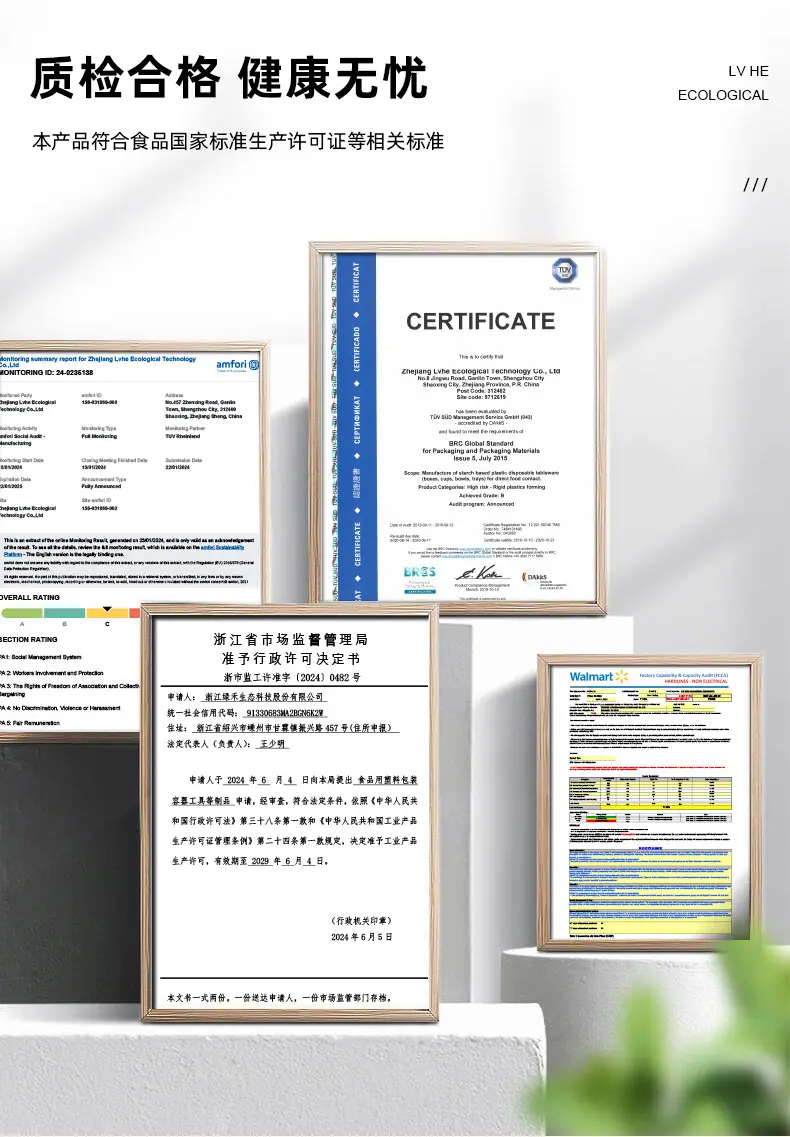Image resolution: width=790 pixels, height=1137 pixels.
Task: Click the 质检合格 健康无忧 headline
Action: coord(229,78)
